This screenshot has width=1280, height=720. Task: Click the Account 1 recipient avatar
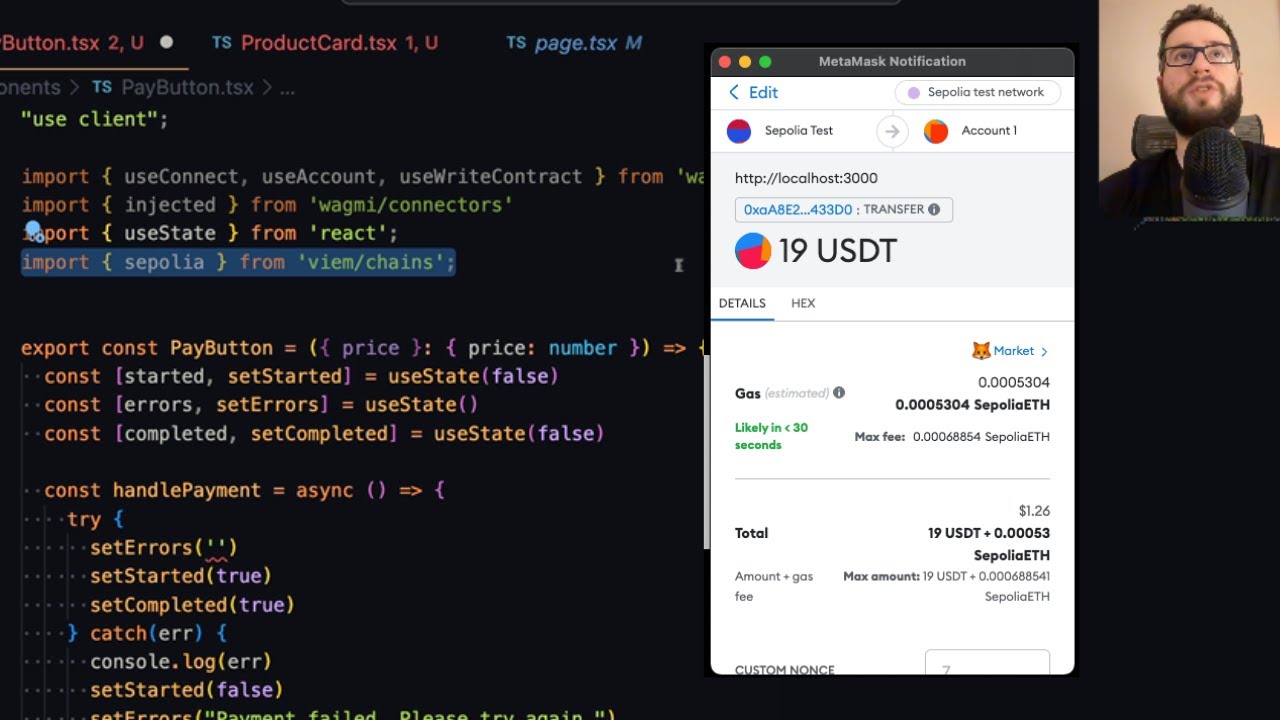[x=936, y=131]
